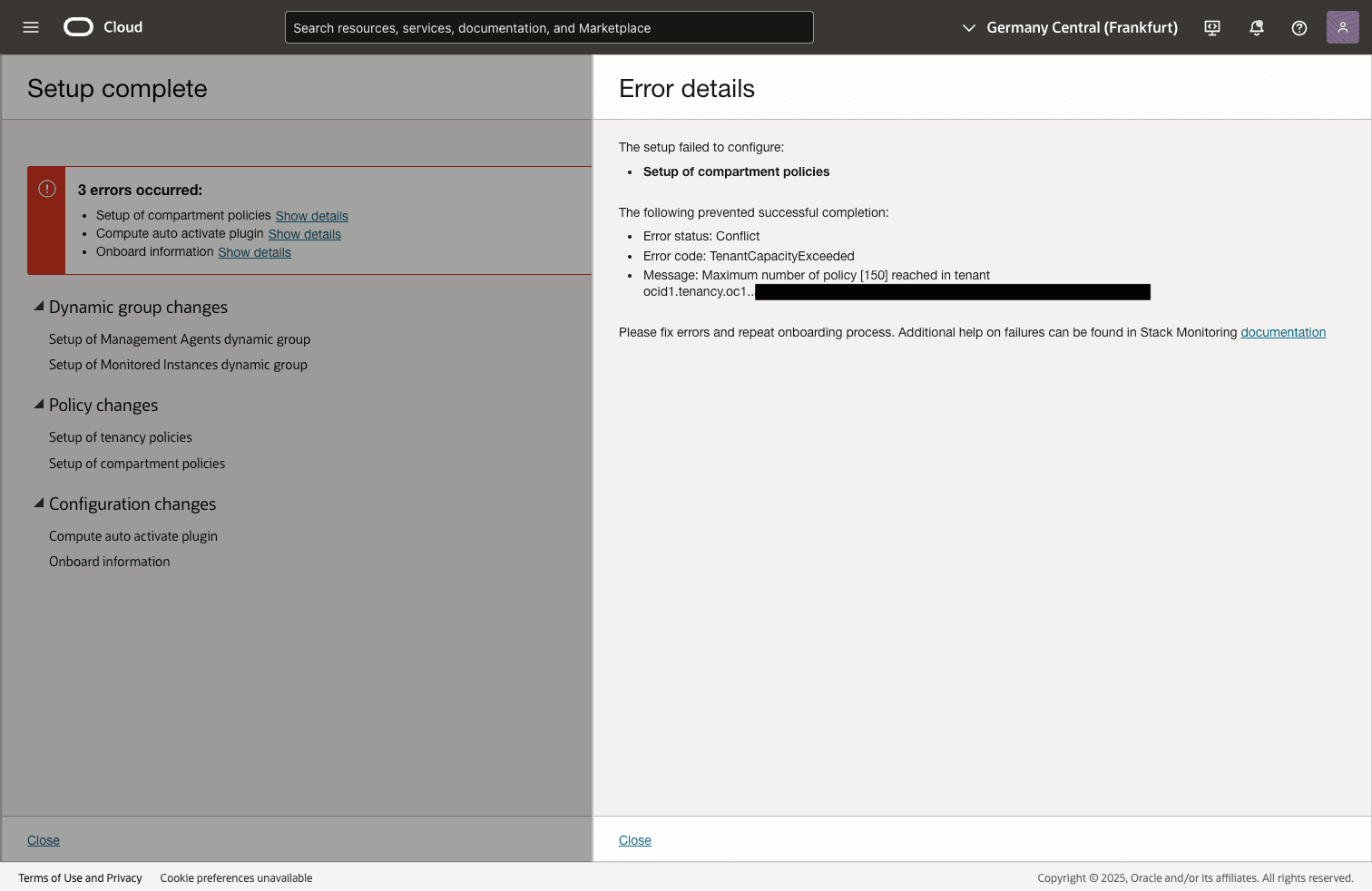Image resolution: width=1372 pixels, height=891 pixels.
Task: Open the help icon menu
Action: point(1298,27)
